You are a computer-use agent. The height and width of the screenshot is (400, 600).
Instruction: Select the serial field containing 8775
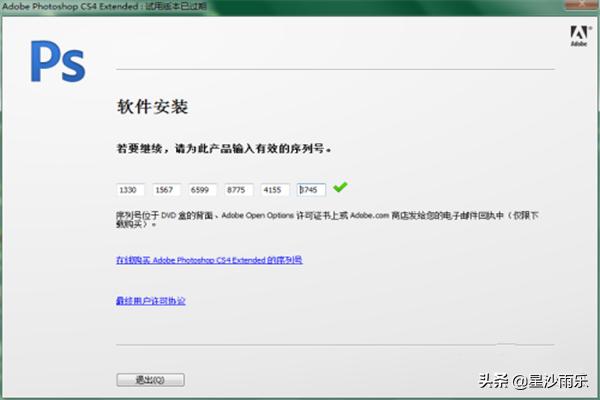tap(239, 190)
